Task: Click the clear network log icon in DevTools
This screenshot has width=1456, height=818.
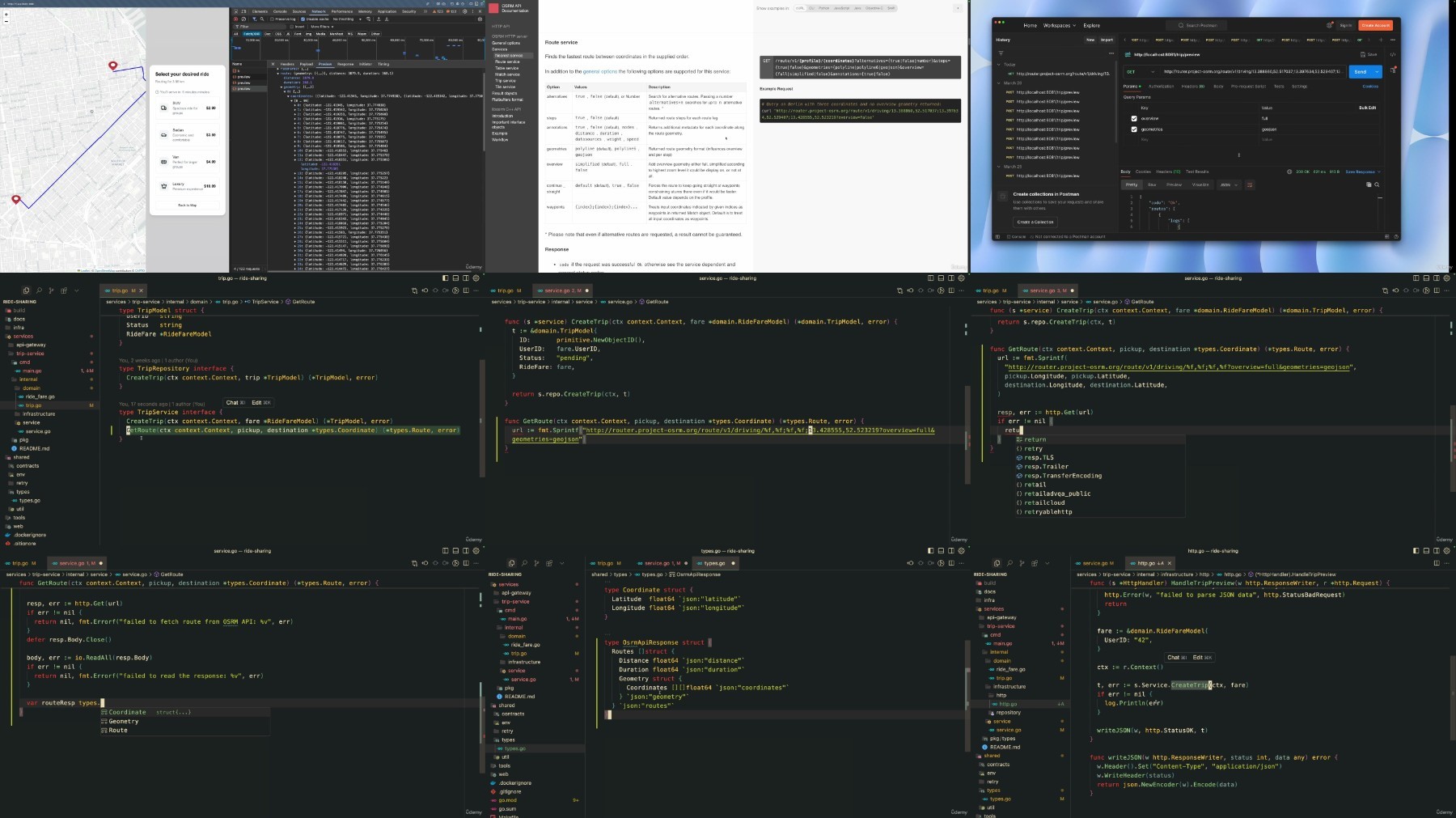Action: pos(244,19)
